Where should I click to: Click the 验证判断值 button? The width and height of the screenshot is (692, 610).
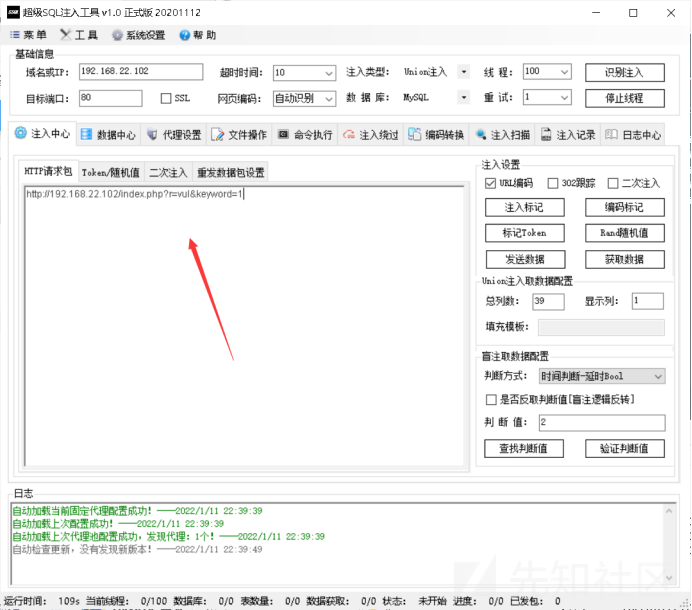coord(624,448)
